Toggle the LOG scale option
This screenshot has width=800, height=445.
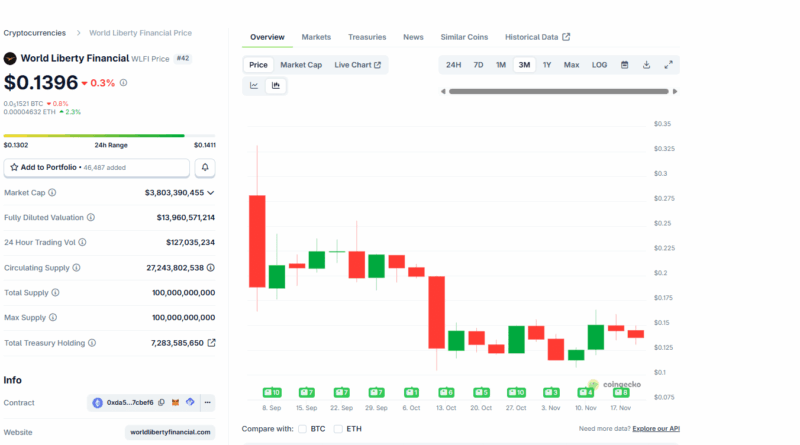pyautogui.click(x=599, y=65)
